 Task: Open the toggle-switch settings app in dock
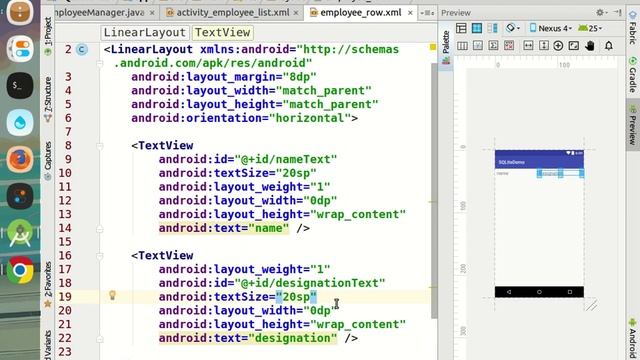pyautogui.click(x=20, y=48)
